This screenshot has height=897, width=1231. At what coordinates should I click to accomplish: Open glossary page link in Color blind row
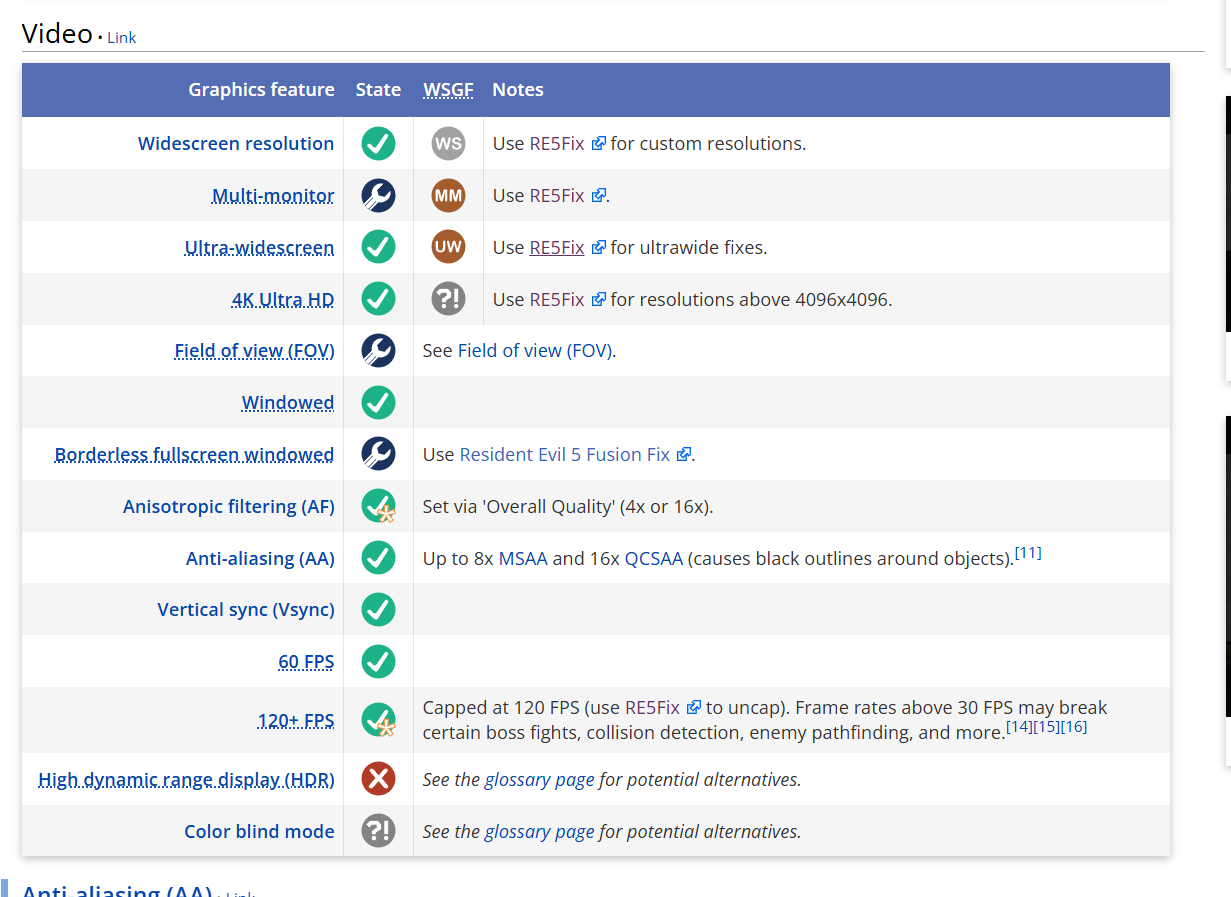(x=539, y=831)
